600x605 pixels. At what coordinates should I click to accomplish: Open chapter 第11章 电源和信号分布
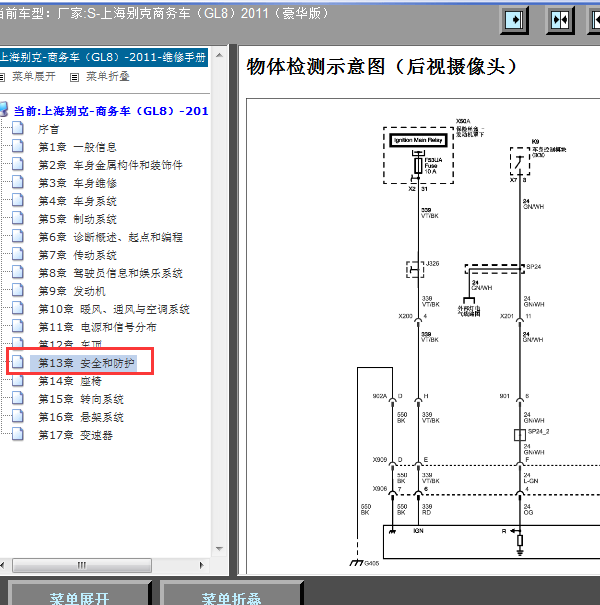tap(97, 327)
